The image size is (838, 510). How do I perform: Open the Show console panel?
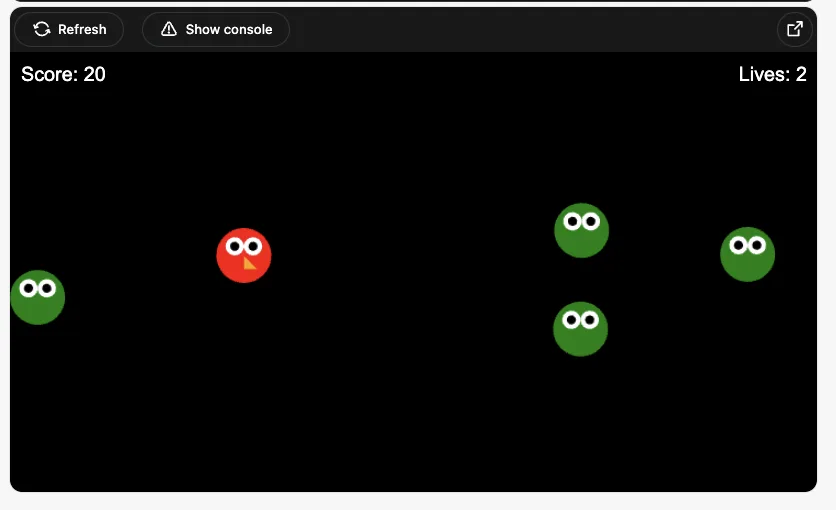216,29
